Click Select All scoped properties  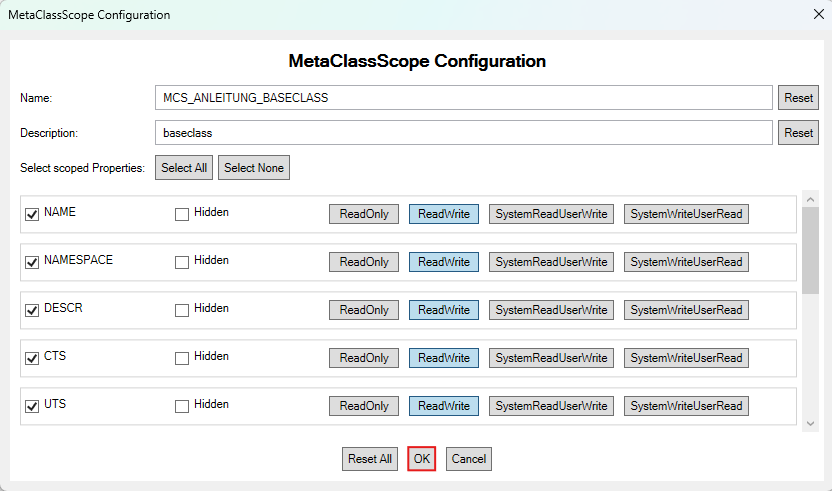tap(184, 168)
